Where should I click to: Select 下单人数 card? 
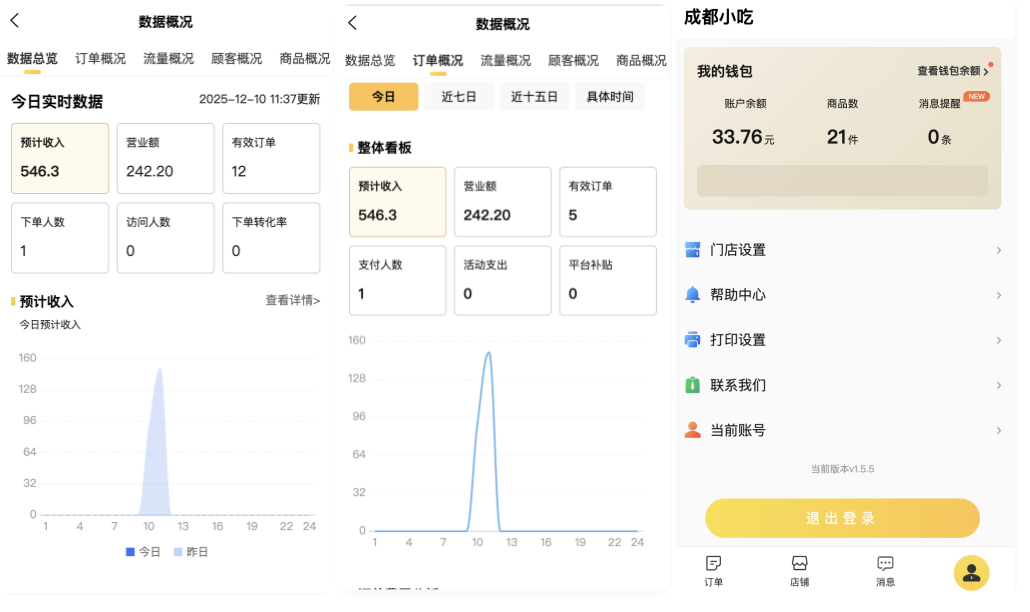(60, 238)
